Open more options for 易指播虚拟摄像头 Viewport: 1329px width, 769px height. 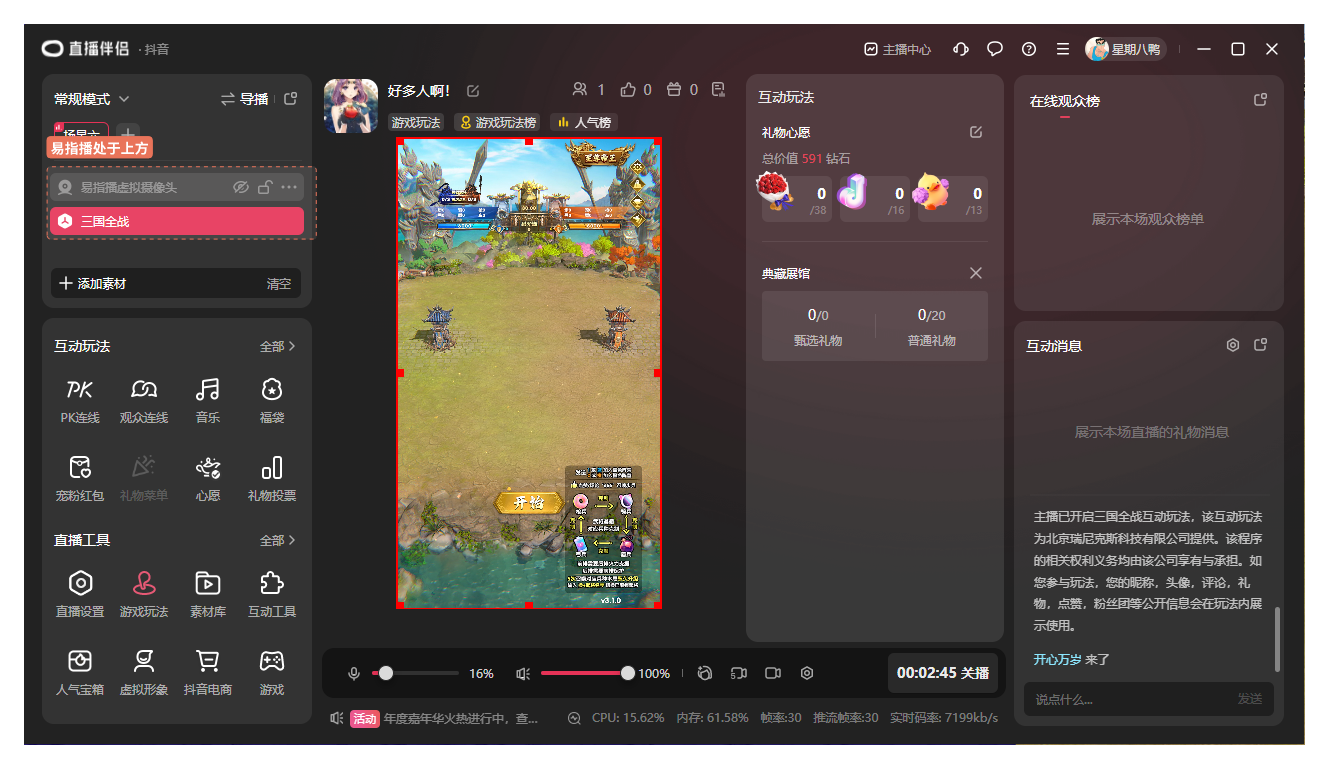click(289, 187)
